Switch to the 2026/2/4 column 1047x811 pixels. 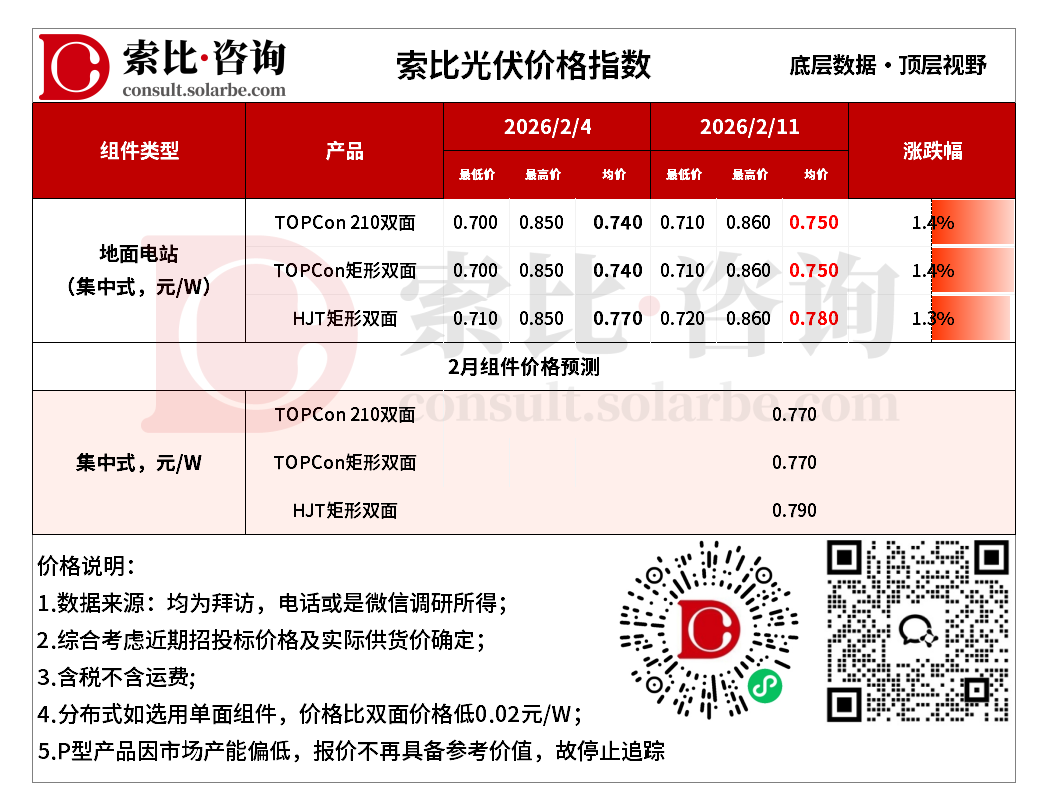pyautogui.click(x=546, y=127)
